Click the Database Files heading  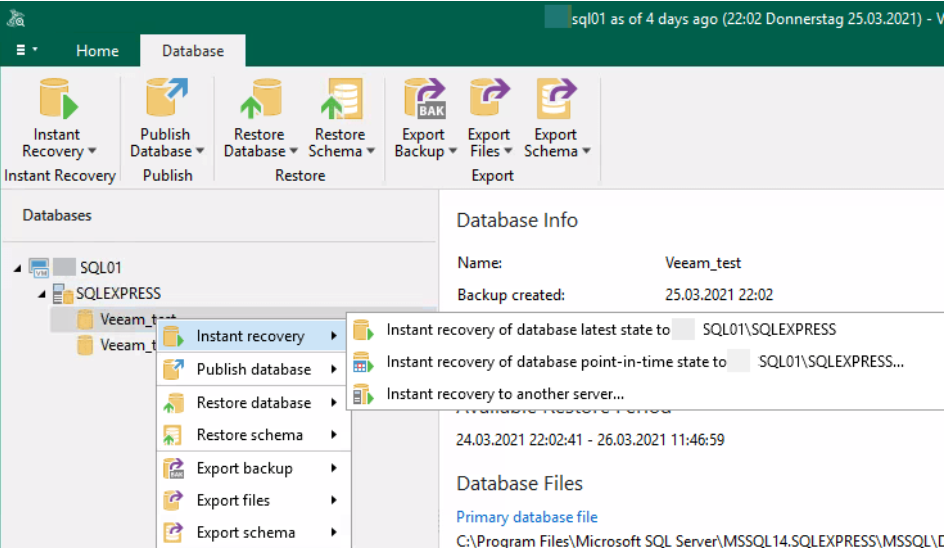520,483
